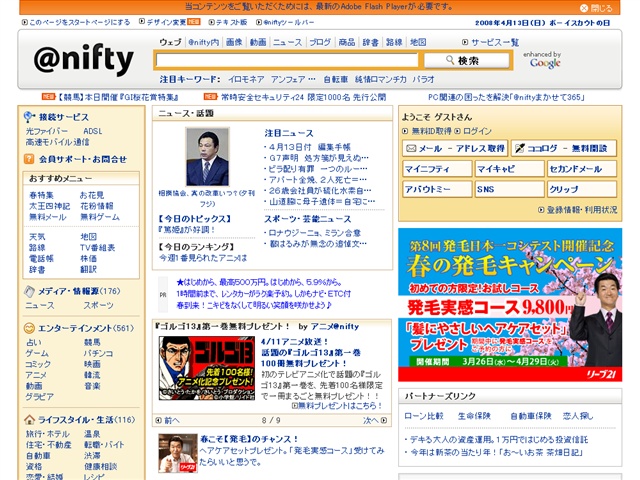The image size is (640, 480).
Task: Open the G7声明 news headline
Action: (x=318, y=158)
